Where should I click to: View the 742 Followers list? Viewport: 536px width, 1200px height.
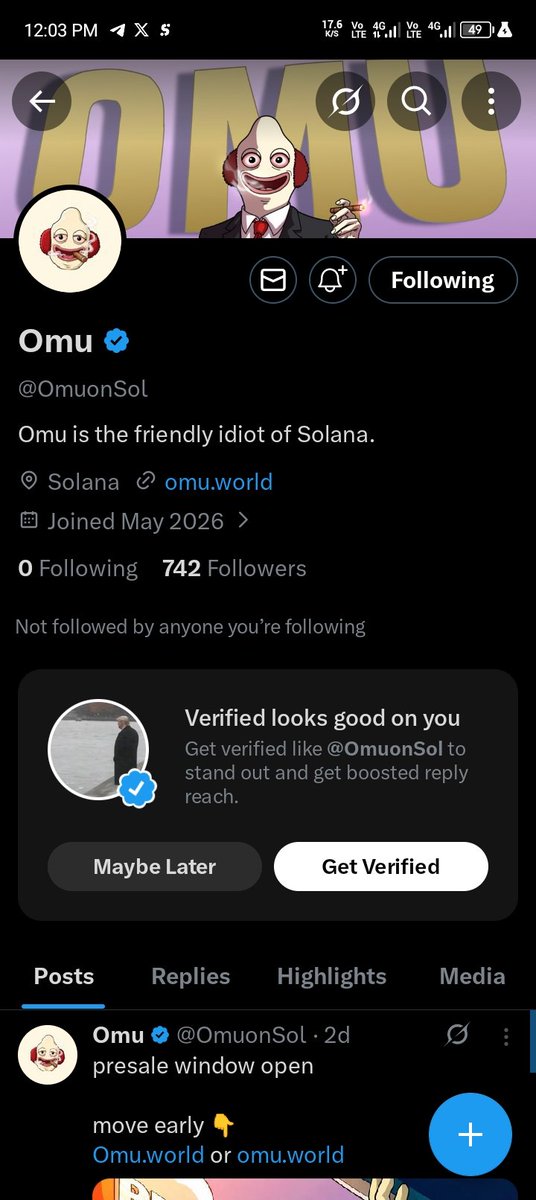pos(234,569)
